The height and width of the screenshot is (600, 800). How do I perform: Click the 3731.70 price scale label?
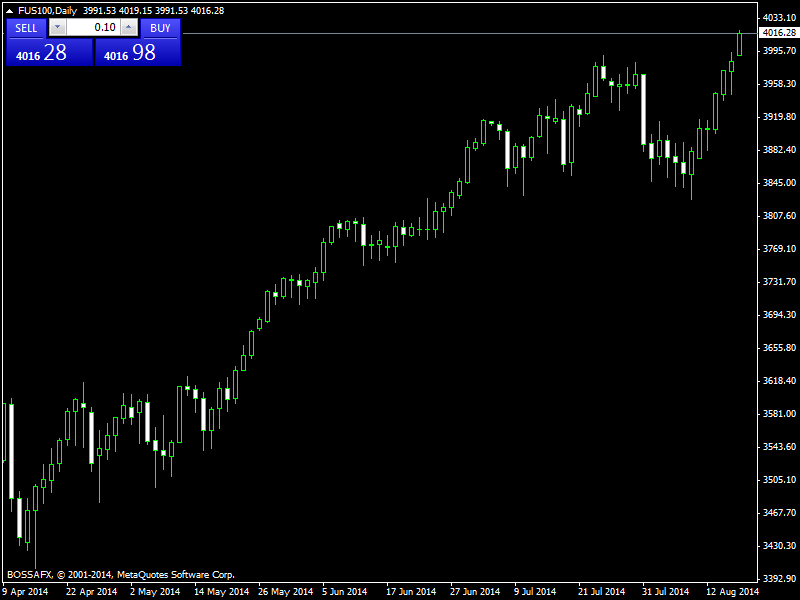(x=779, y=282)
